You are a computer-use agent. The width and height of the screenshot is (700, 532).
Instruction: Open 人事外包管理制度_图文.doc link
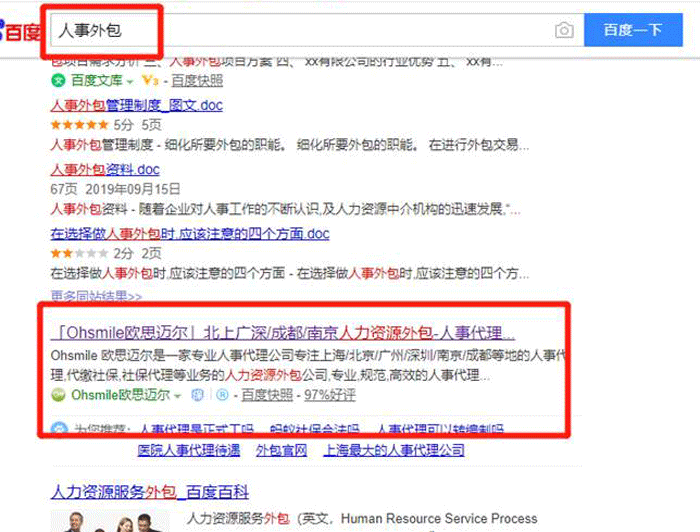point(137,105)
